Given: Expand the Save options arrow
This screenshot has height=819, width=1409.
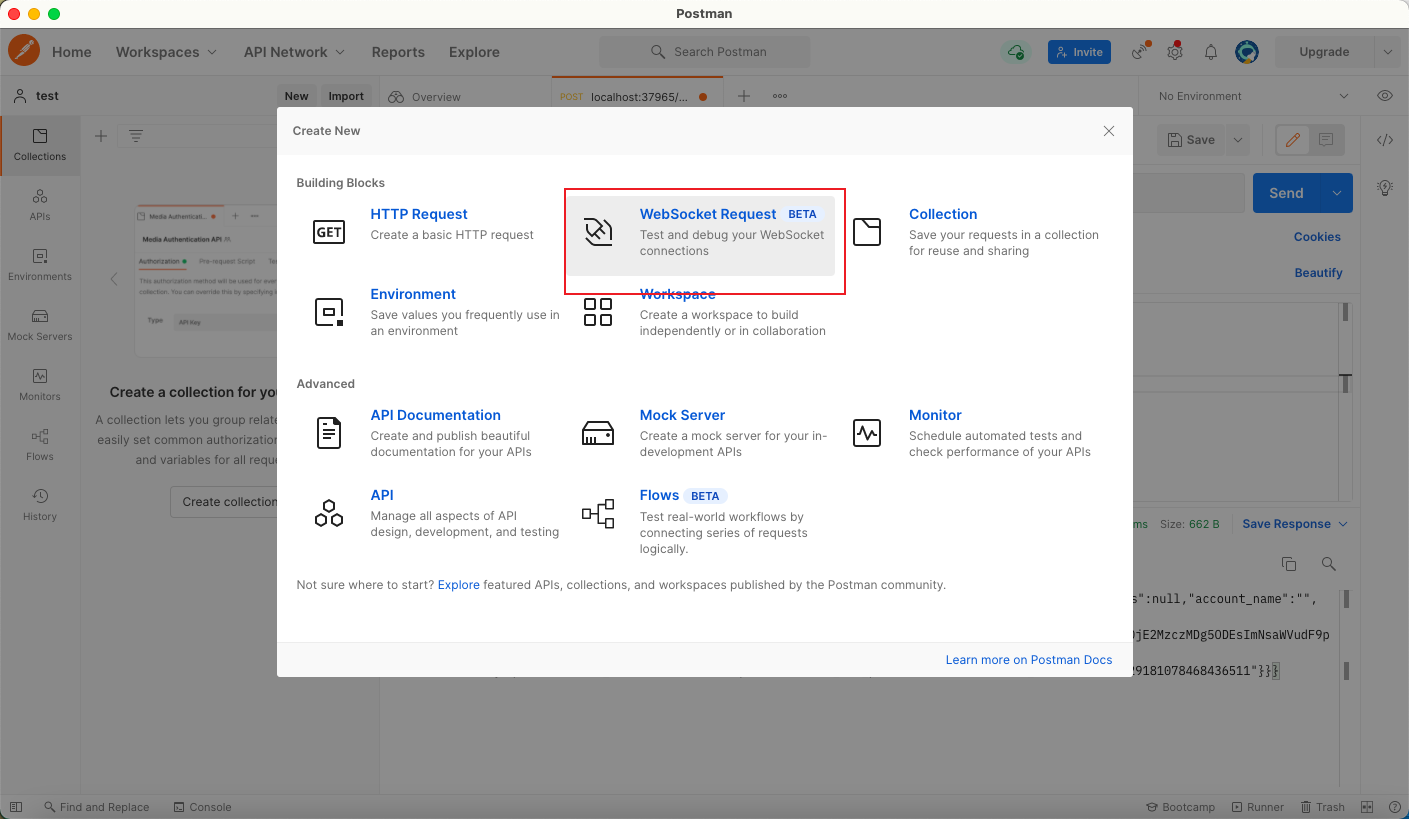Looking at the screenshot, I should coord(1238,140).
